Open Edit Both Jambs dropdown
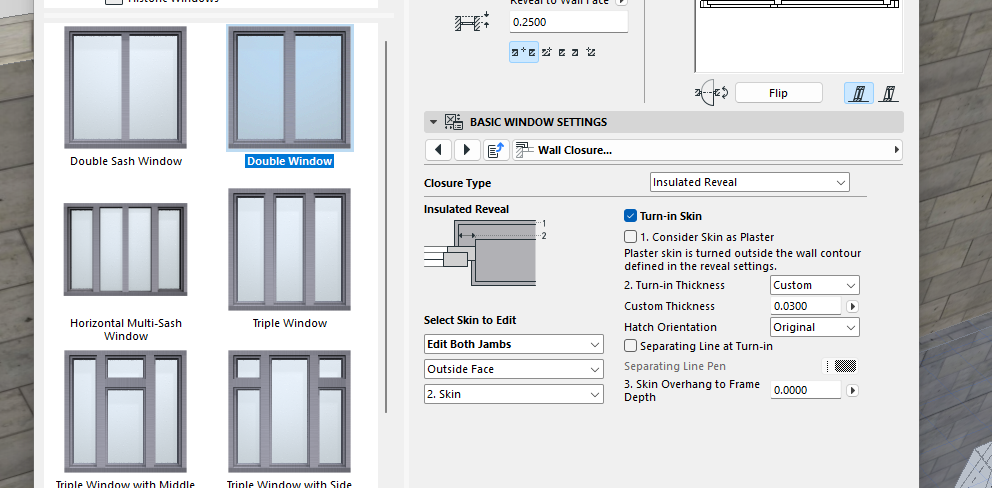Image resolution: width=992 pixels, height=488 pixels. point(514,344)
